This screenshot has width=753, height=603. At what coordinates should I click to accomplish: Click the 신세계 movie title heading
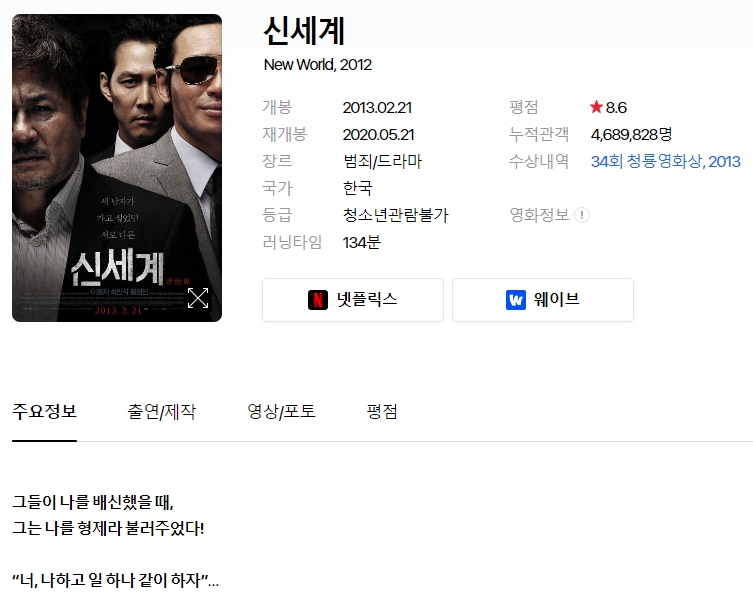pos(304,31)
